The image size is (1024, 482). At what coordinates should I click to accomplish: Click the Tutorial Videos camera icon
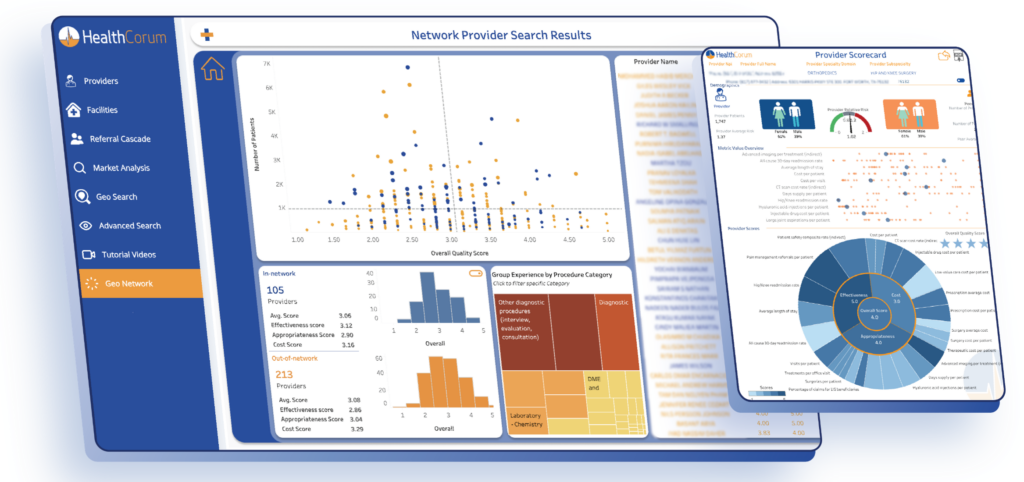click(x=86, y=254)
